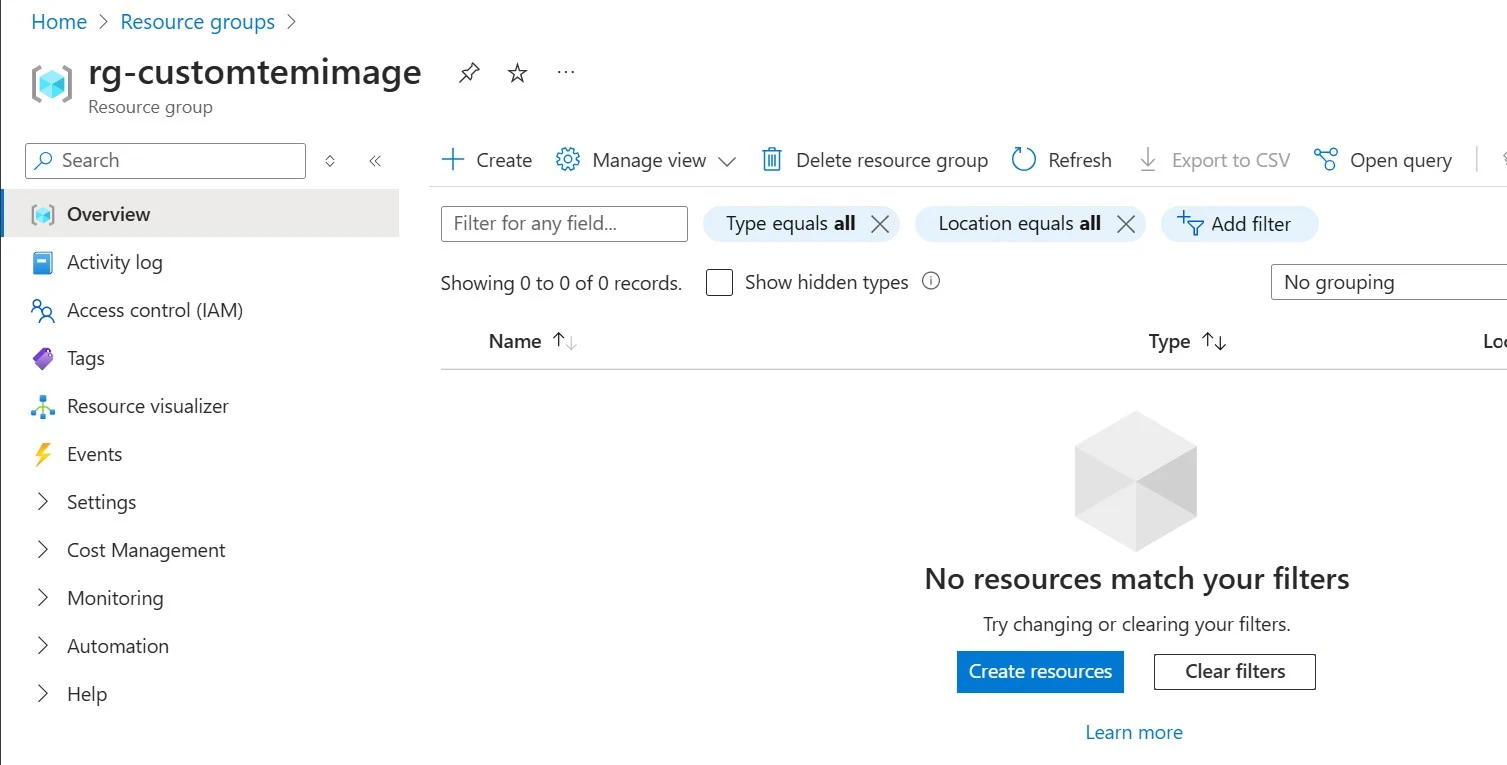Viewport: 1507px width, 765px height.
Task: Open the Show hidden types info icon
Action: (x=931, y=282)
